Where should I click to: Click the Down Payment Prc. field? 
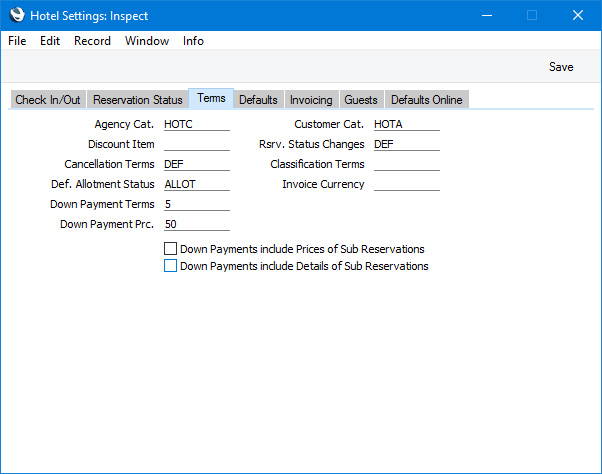(196, 225)
